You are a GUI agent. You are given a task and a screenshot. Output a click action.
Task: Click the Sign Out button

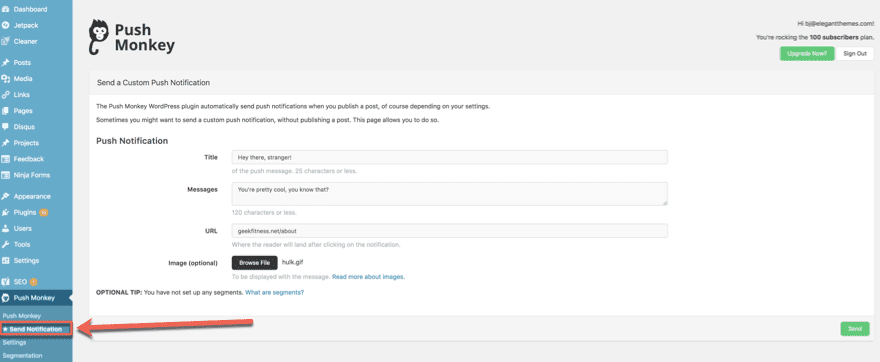[x=855, y=53]
